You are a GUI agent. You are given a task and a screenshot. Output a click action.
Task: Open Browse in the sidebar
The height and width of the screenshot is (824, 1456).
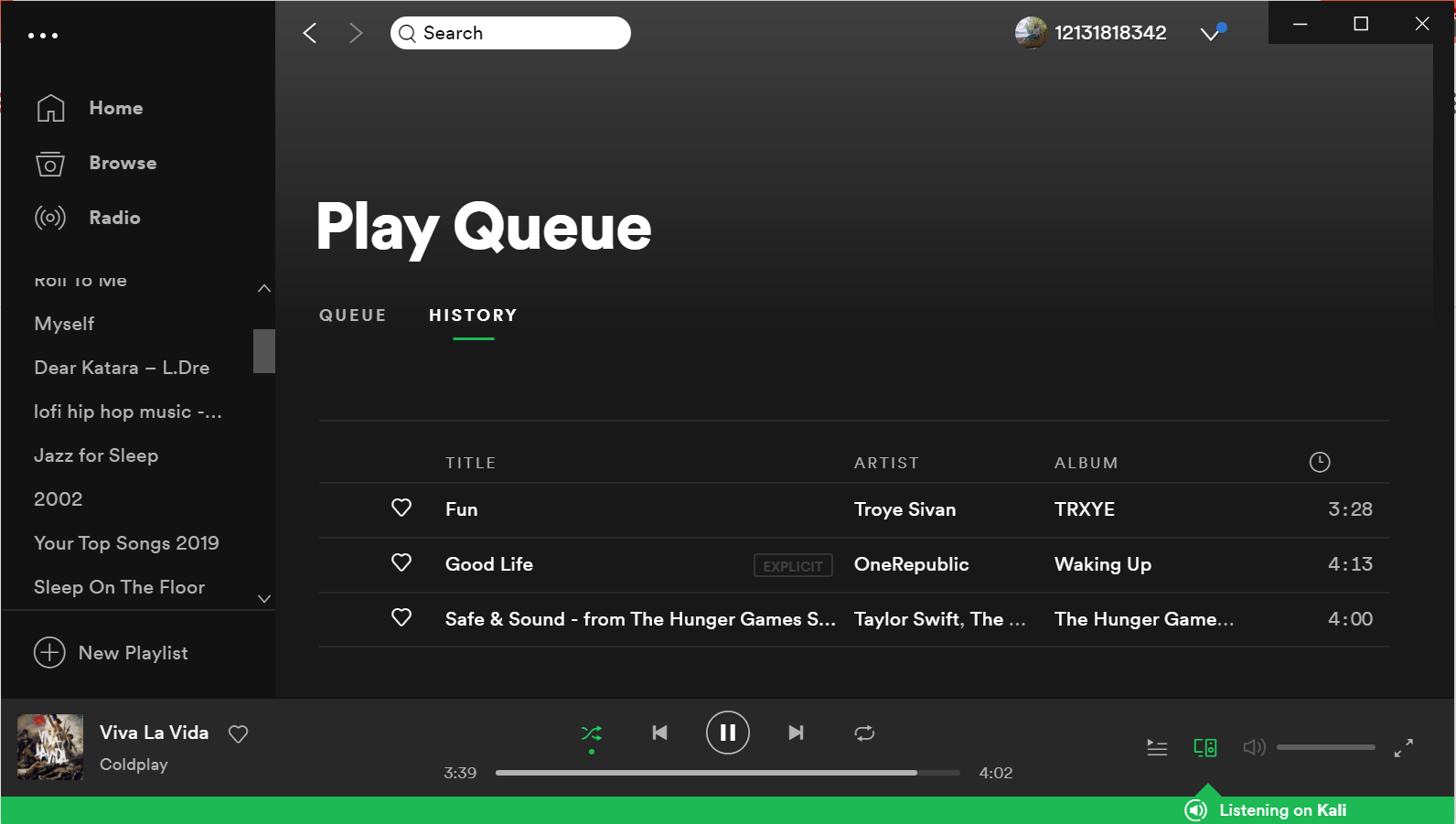click(123, 163)
